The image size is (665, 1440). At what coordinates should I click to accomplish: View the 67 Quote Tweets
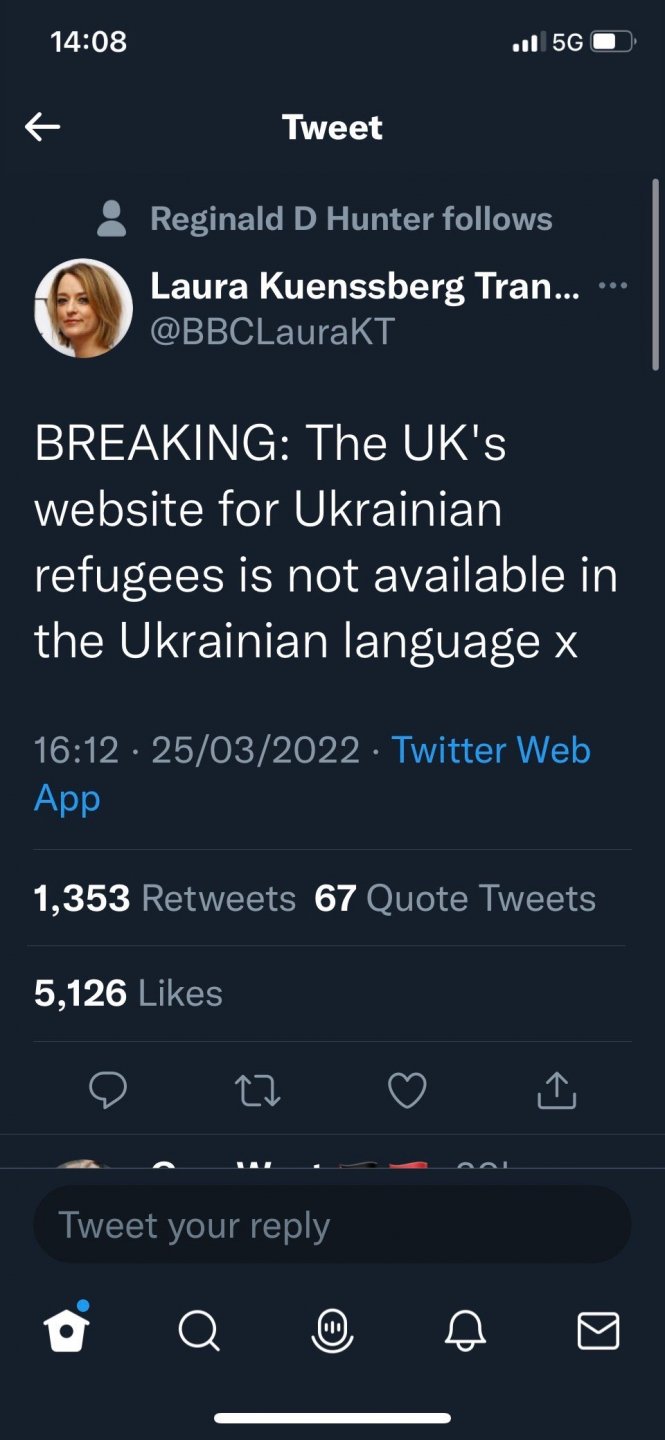click(x=455, y=898)
